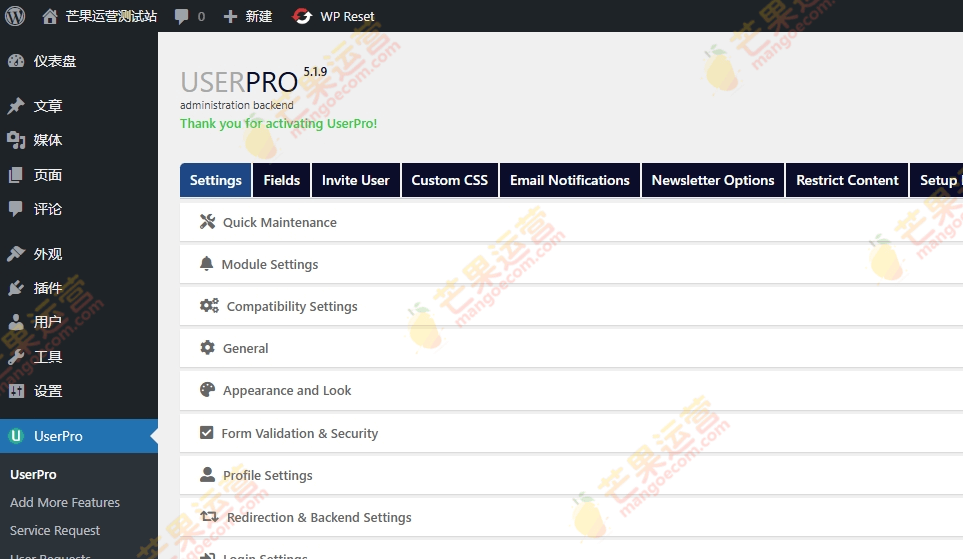
Task: Open the 页面 pages menu
Action: pos(79,175)
